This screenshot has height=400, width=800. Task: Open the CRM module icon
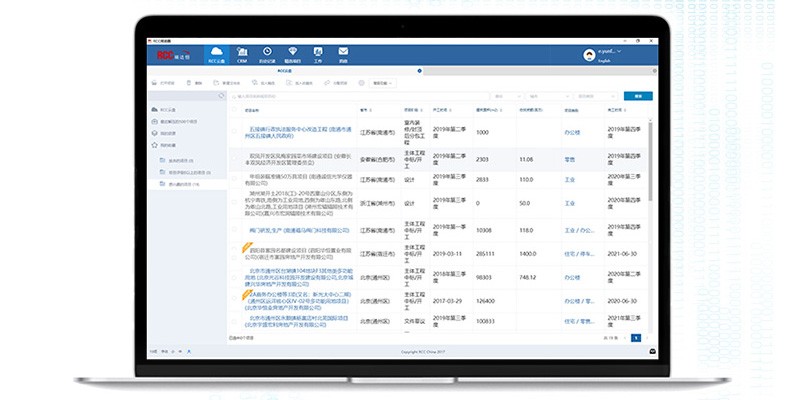tap(241, 54)
